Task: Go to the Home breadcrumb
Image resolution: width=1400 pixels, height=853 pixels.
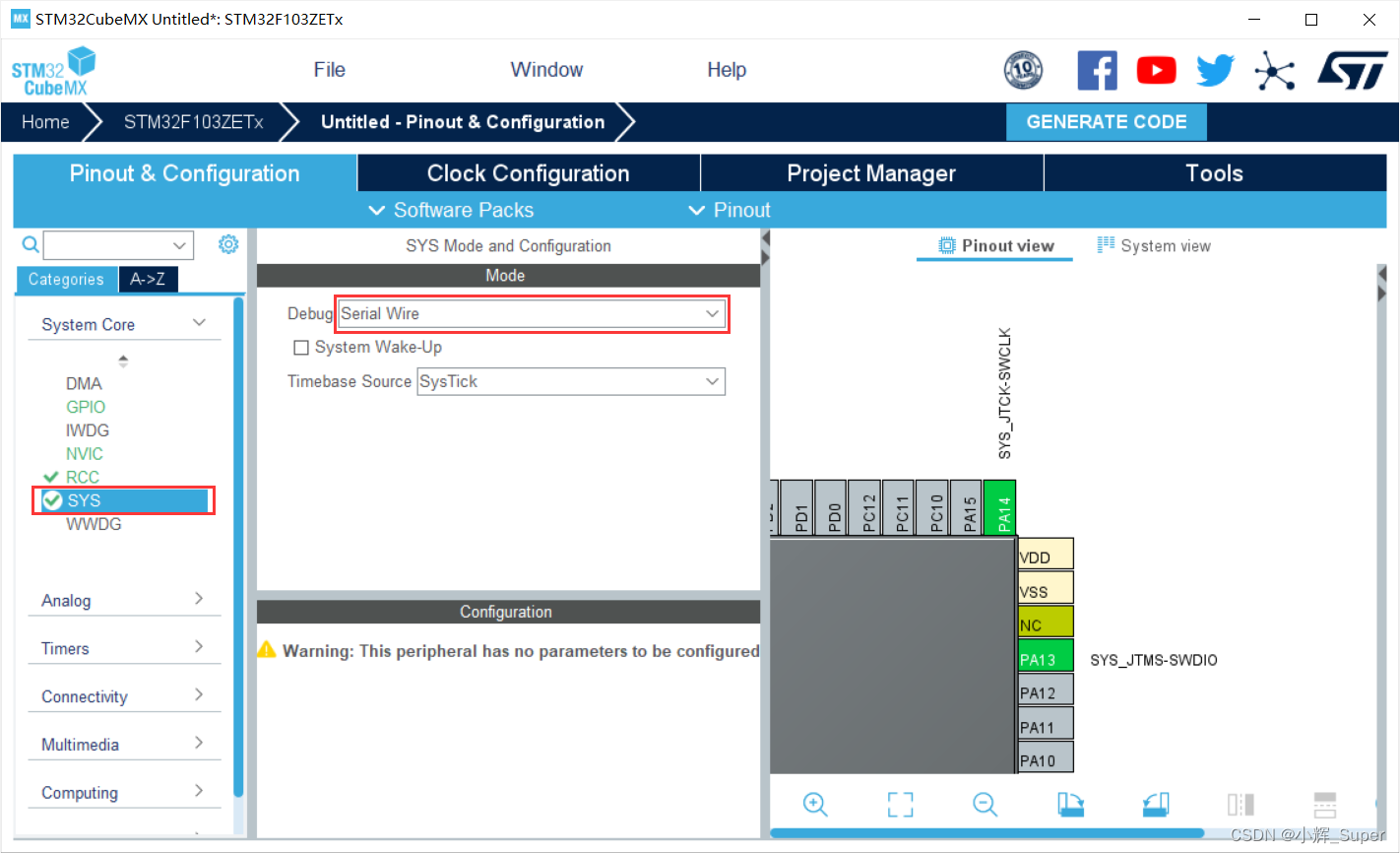Action: tap(45, 122)
